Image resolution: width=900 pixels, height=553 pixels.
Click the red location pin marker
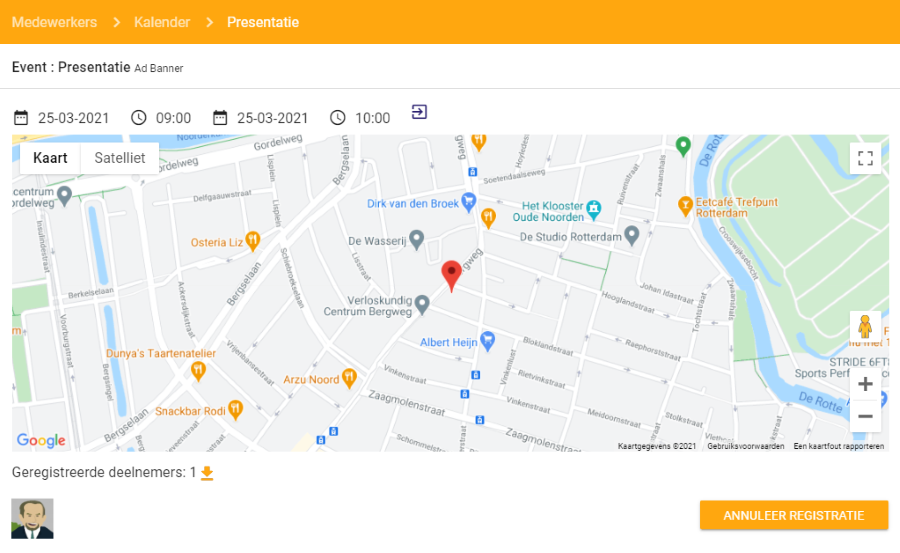(x=451, y=276)
